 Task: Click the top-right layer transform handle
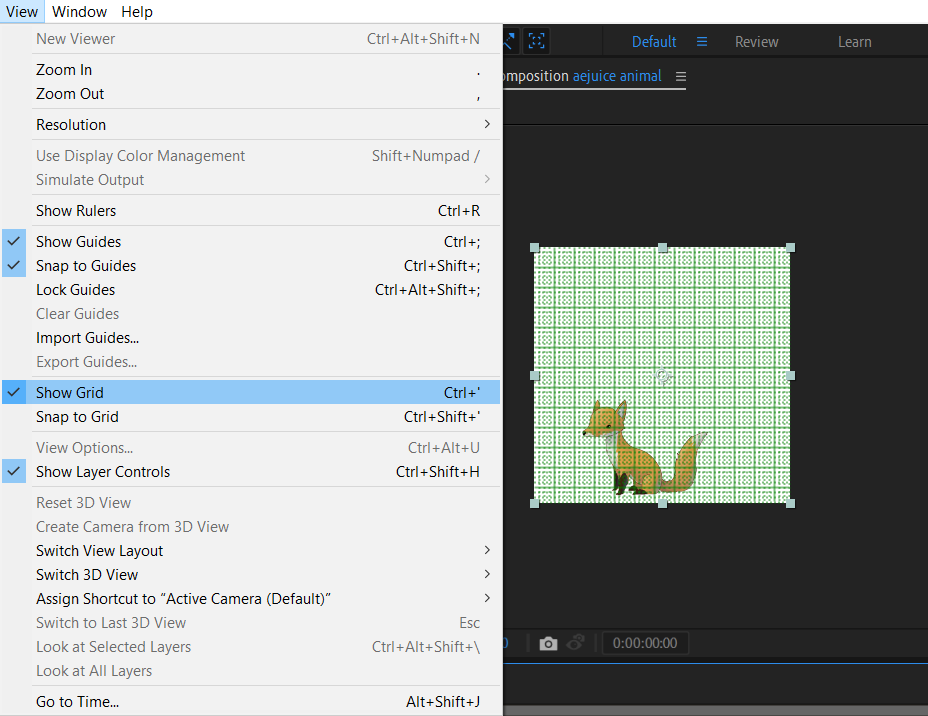point(790,247)
